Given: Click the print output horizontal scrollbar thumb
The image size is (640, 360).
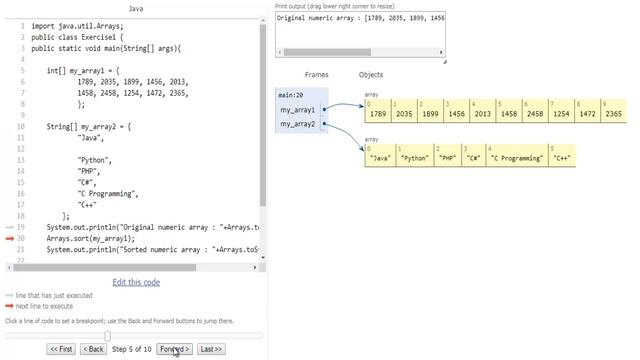Looking at the screenshot, I should [327, 52].
